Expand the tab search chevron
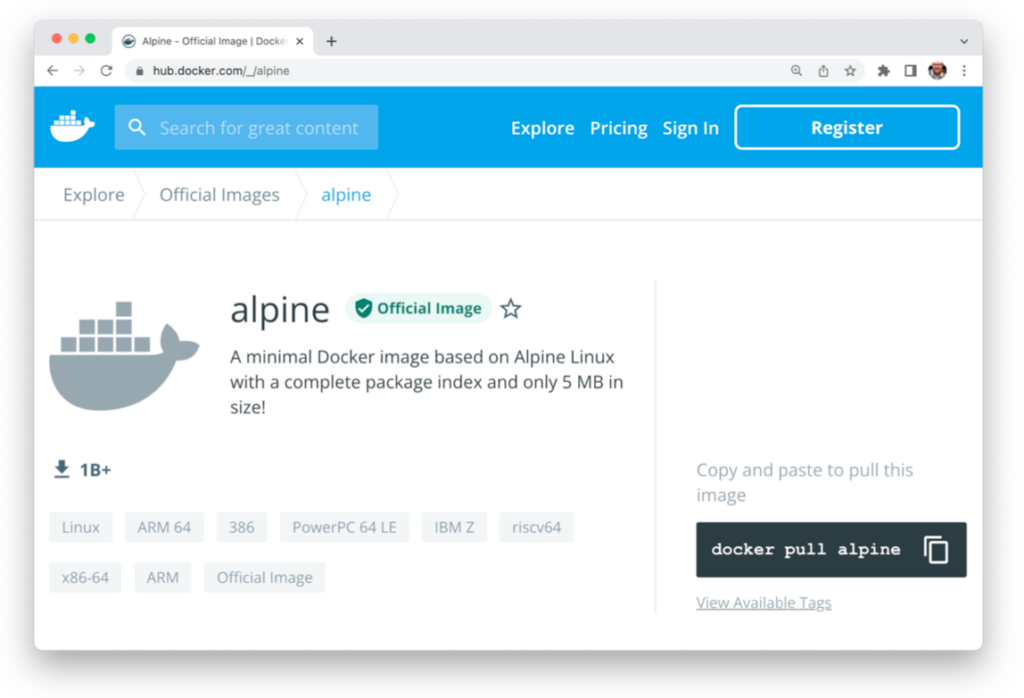 tap(964, 41)
